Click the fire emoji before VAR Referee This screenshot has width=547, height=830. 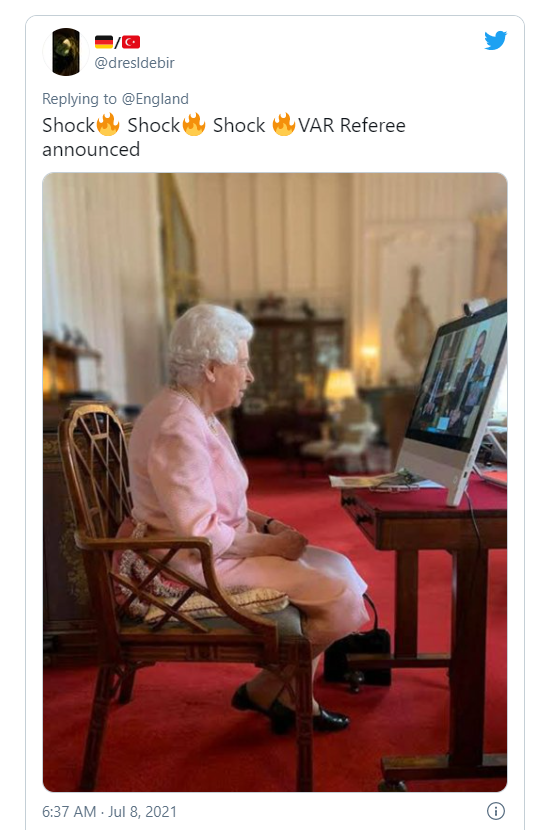click(x=284, y=125)
